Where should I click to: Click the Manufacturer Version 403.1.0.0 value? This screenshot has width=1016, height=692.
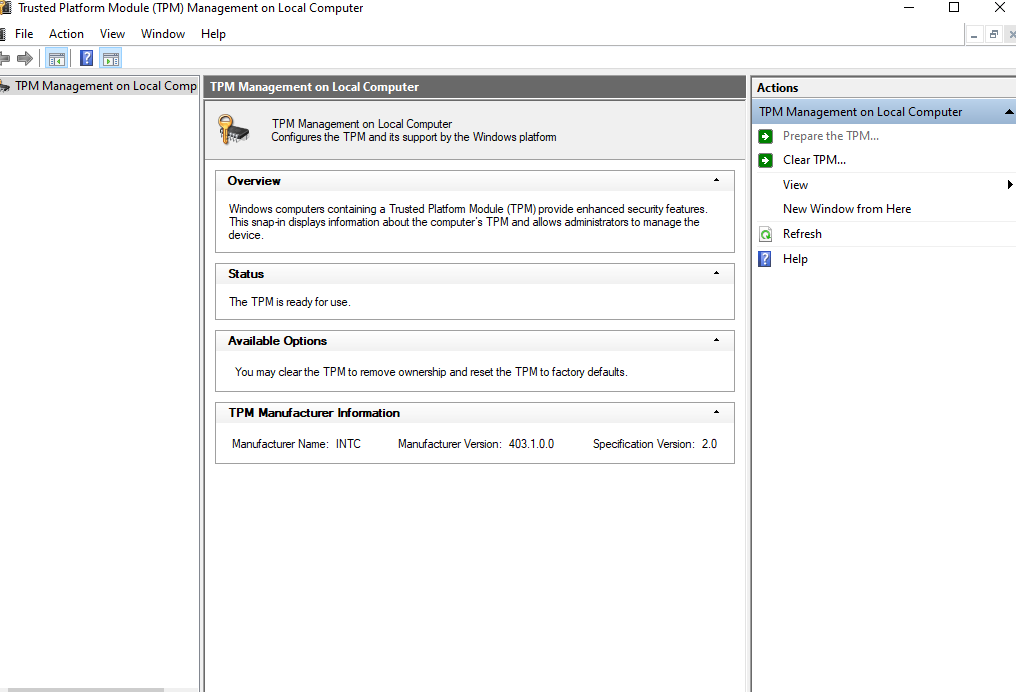point(531,444)
